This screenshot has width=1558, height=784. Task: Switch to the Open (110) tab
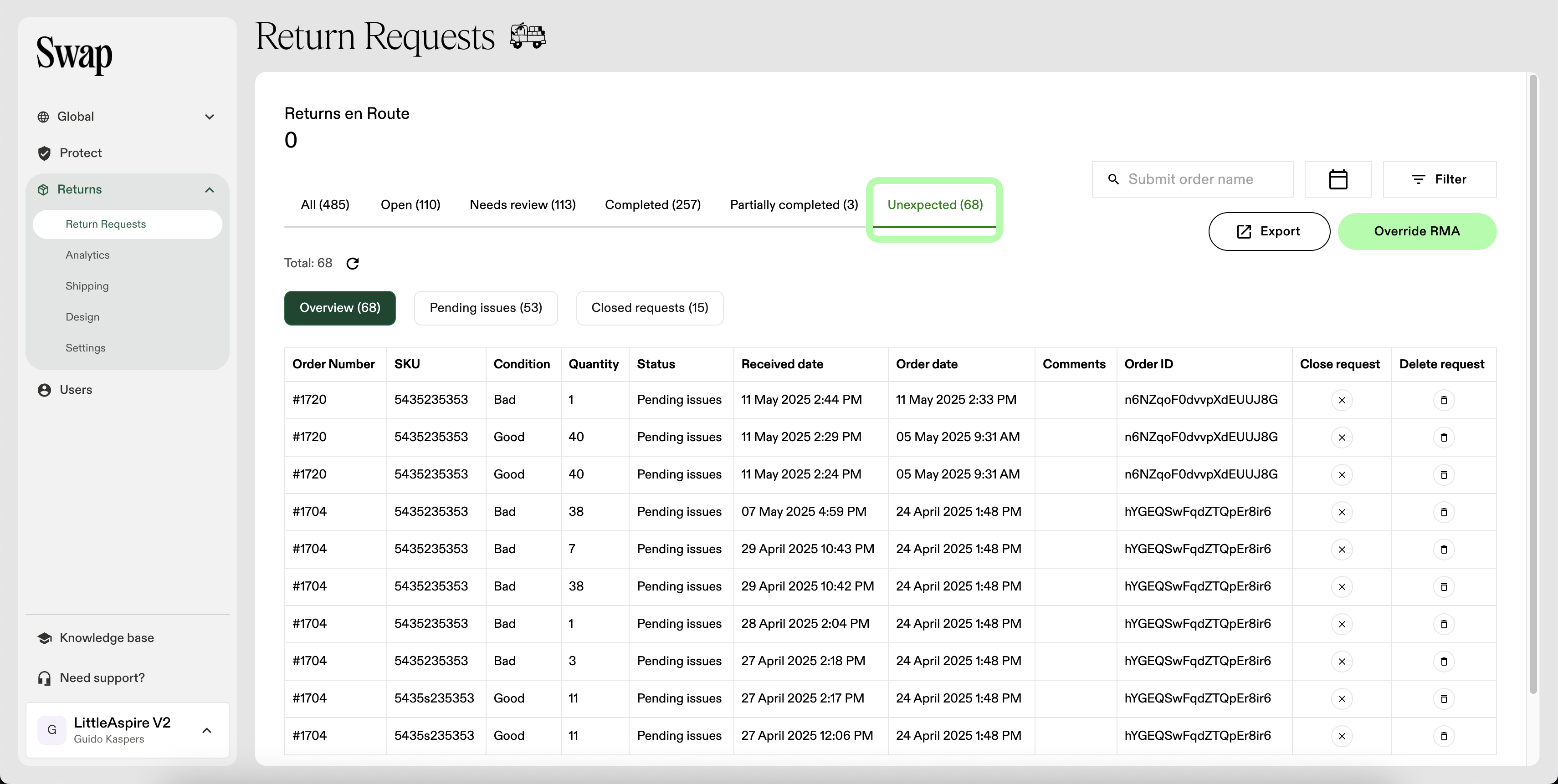point(410,205)
